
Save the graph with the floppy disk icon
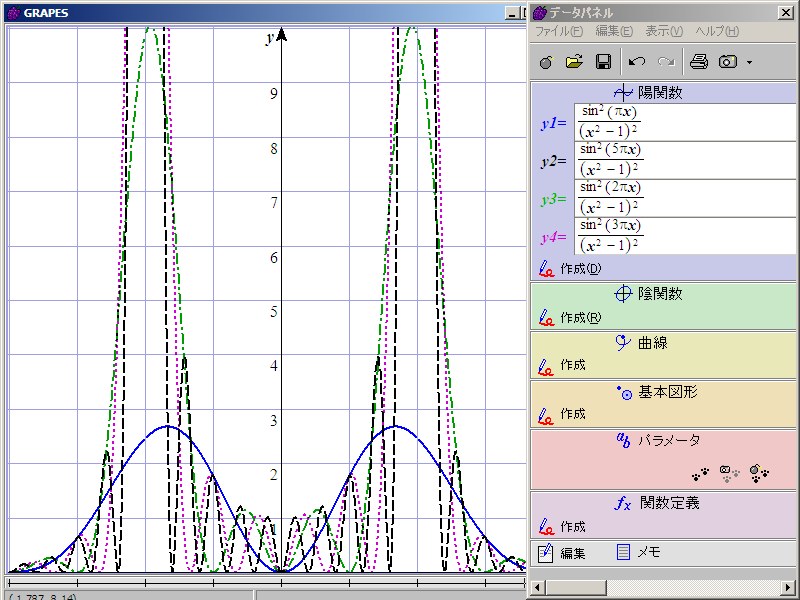coord(603,62)
